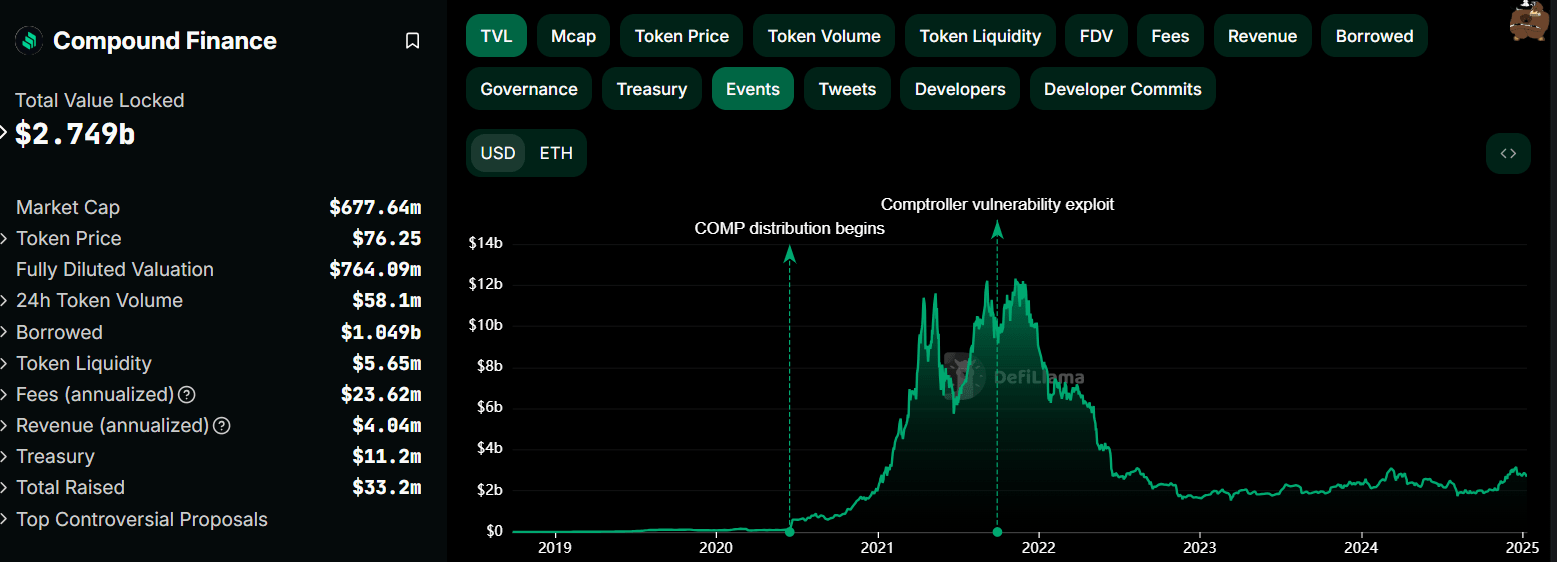1557x562 pixels.
Task: Switch chart denomination to USD
Action: [x=498, y=153]
